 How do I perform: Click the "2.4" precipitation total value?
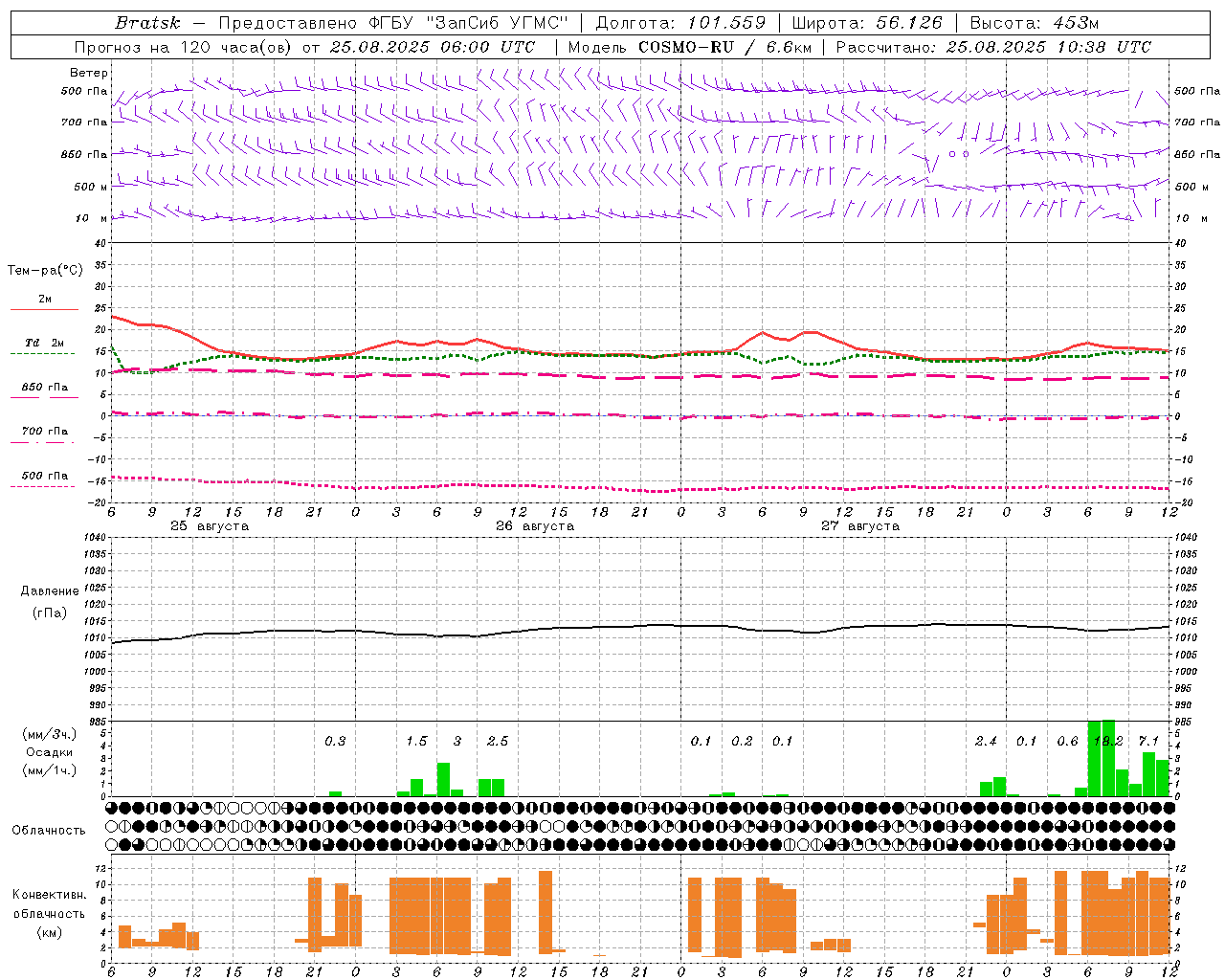coord(986,742)
